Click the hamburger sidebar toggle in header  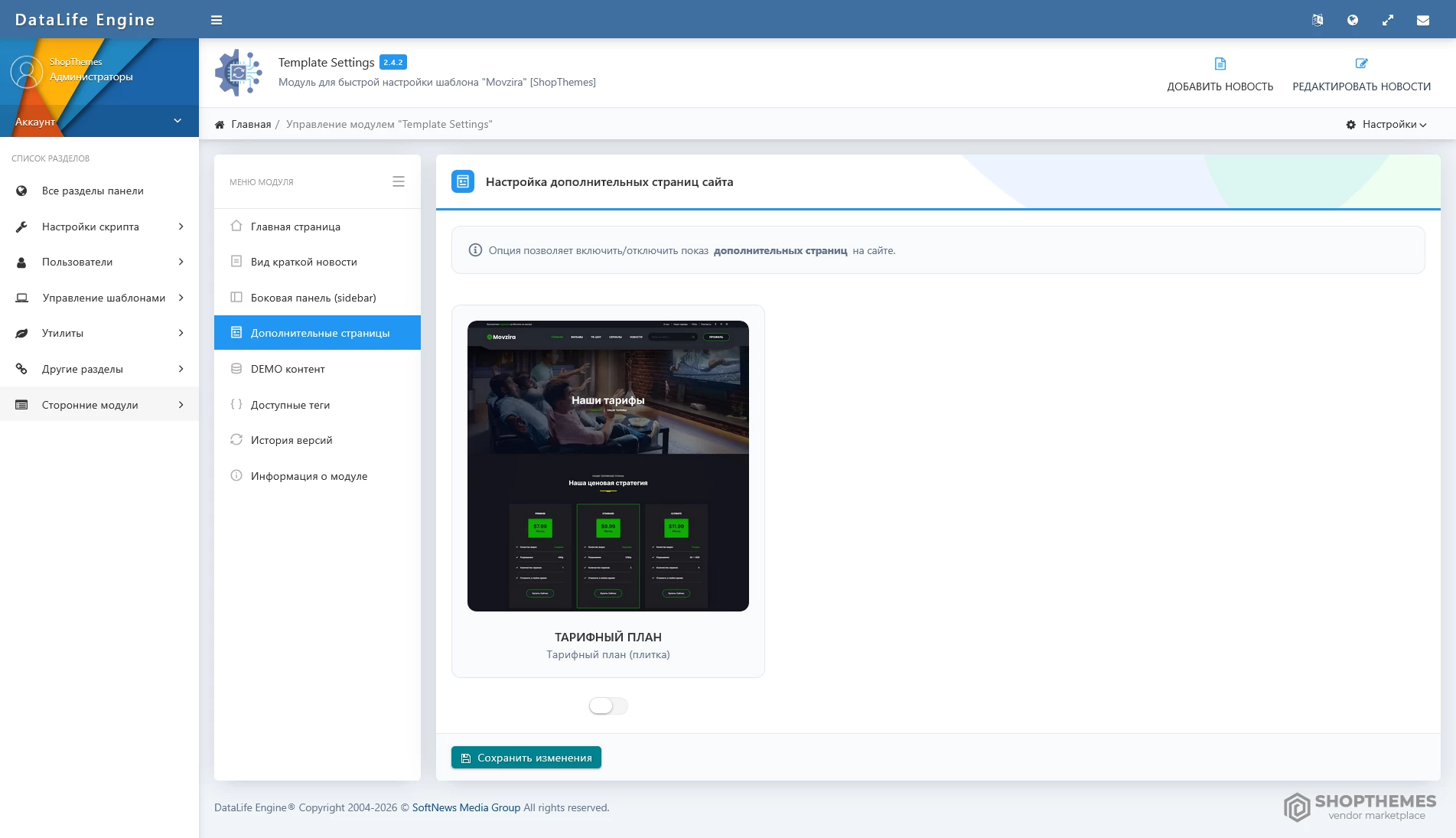[217, 20]
